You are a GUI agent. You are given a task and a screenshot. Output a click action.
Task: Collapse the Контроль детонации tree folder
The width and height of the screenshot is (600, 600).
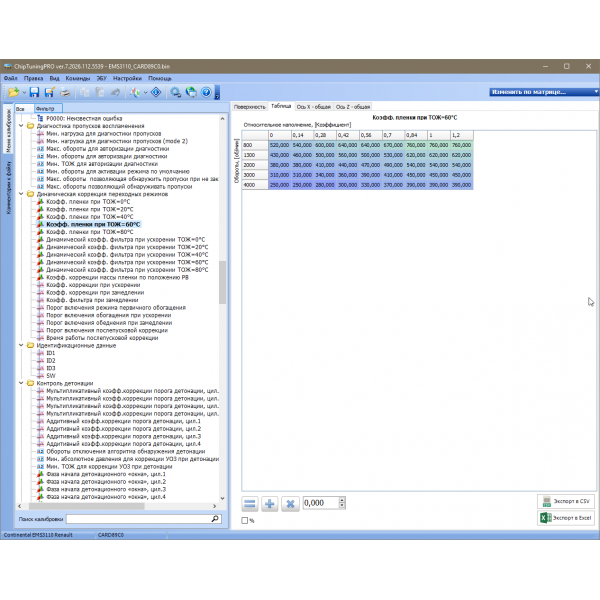(22, 383)
